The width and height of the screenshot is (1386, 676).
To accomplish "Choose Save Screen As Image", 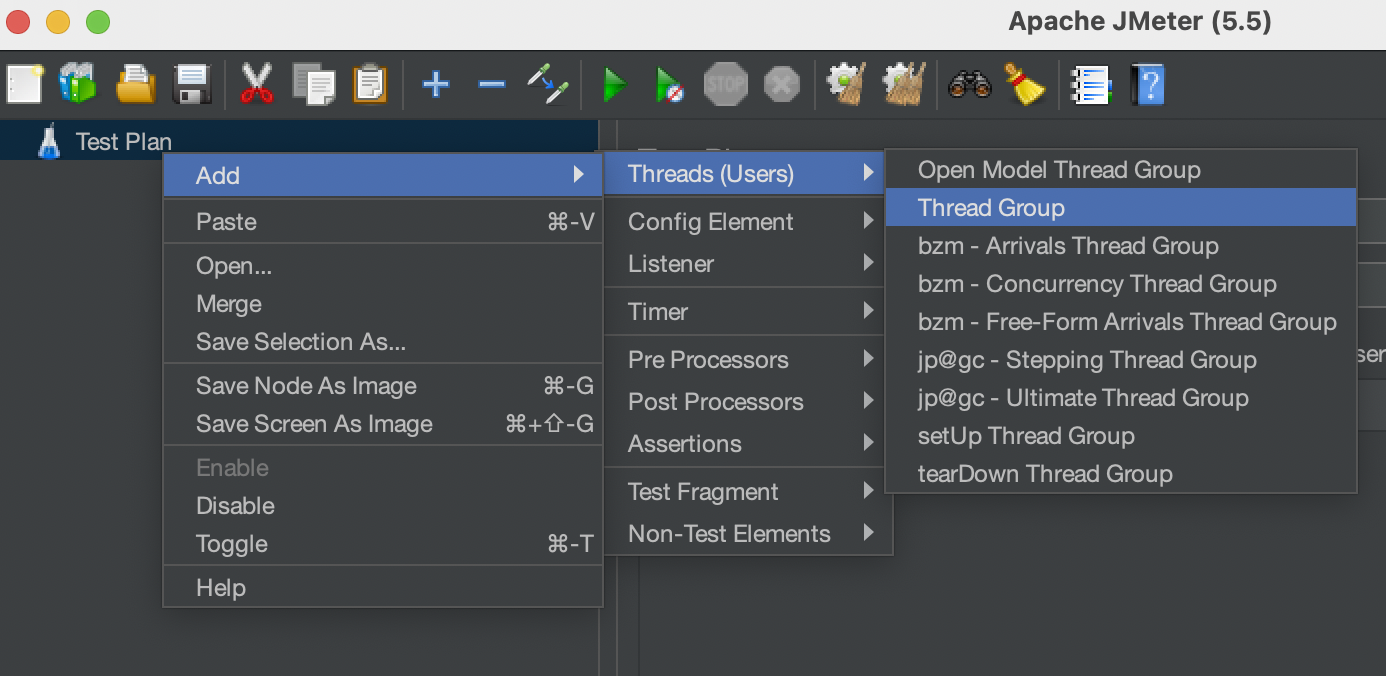I will point(383,424).
